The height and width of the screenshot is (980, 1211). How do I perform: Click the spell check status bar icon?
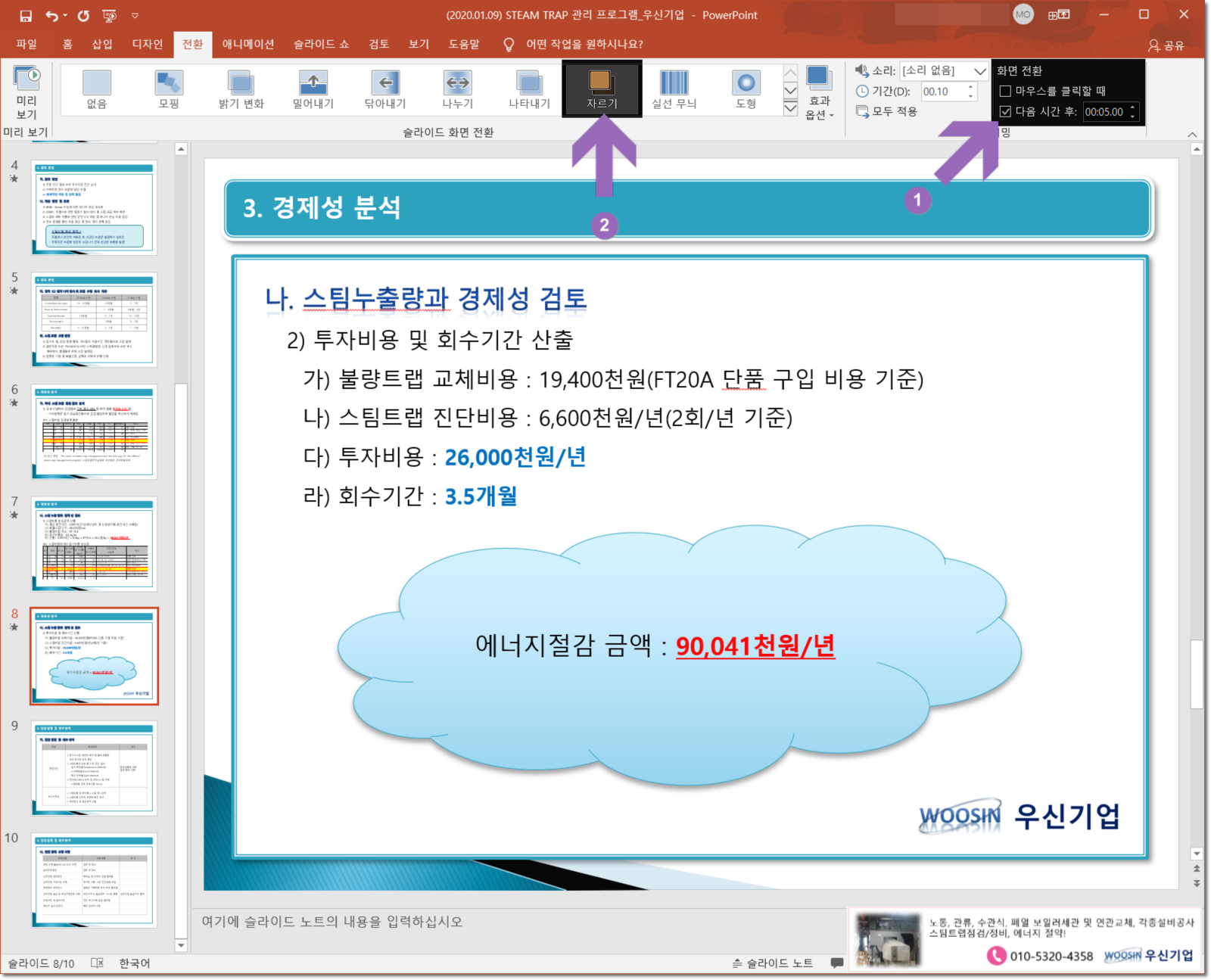pos(97,963)
